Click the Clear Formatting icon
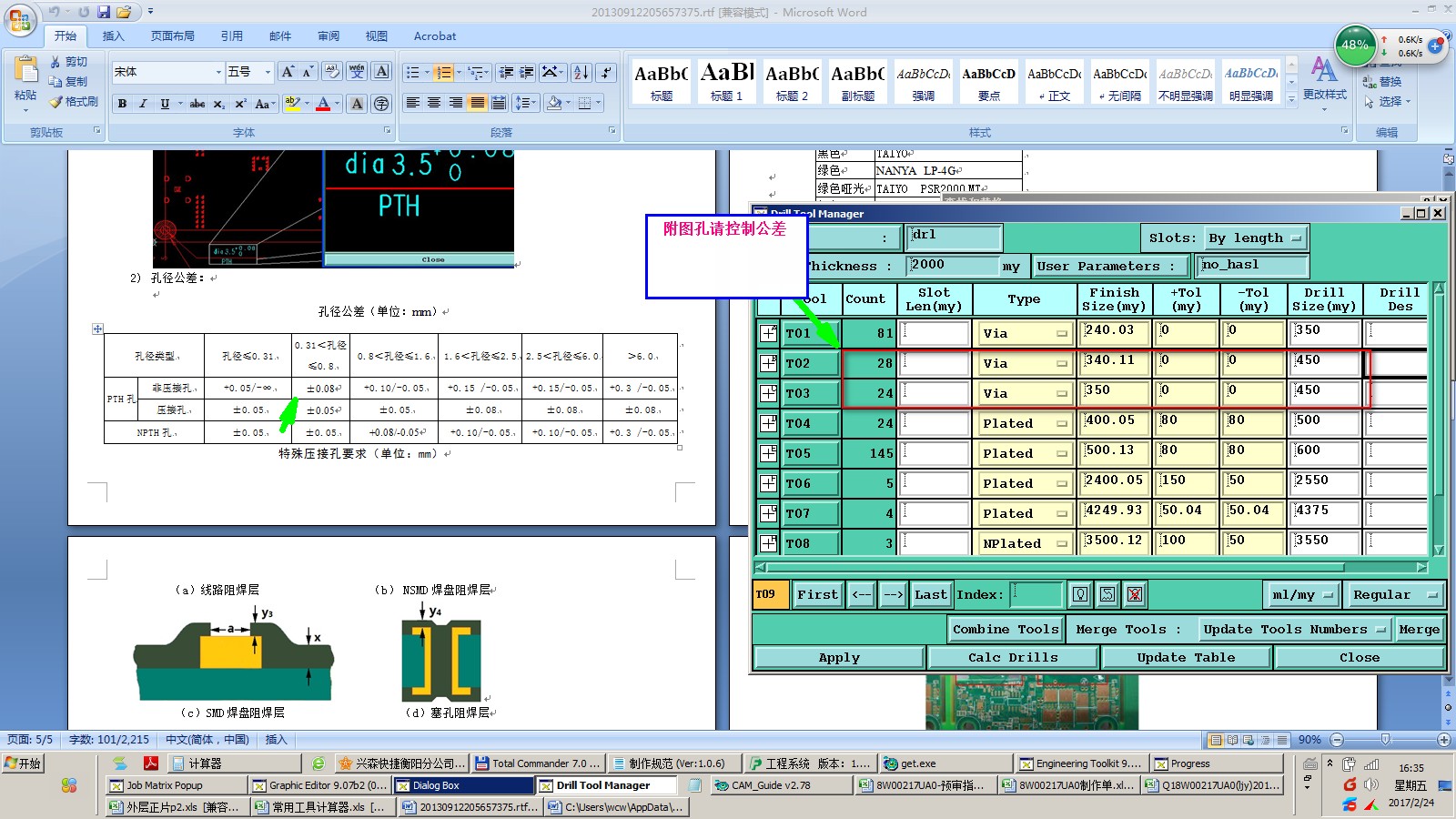The image size is (1456, 819). [332, 72]
